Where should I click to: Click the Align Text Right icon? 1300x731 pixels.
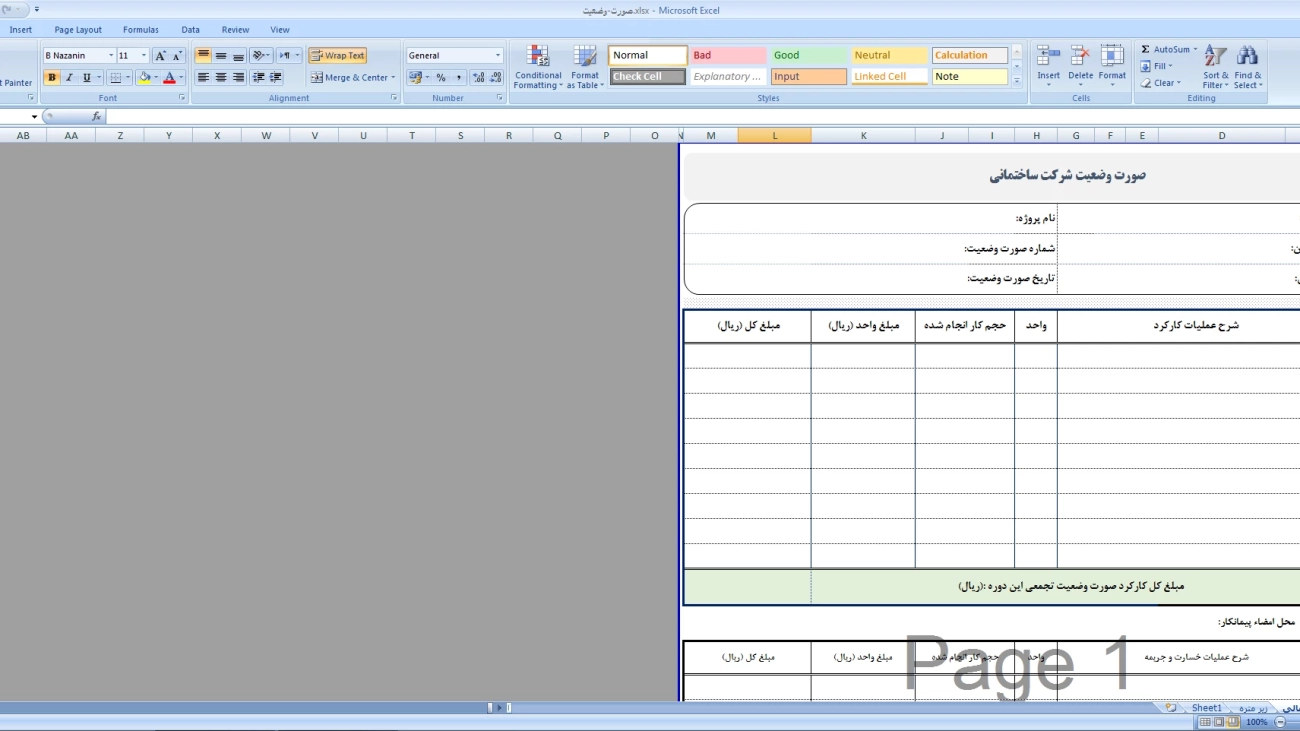click(x=238, y=77)
